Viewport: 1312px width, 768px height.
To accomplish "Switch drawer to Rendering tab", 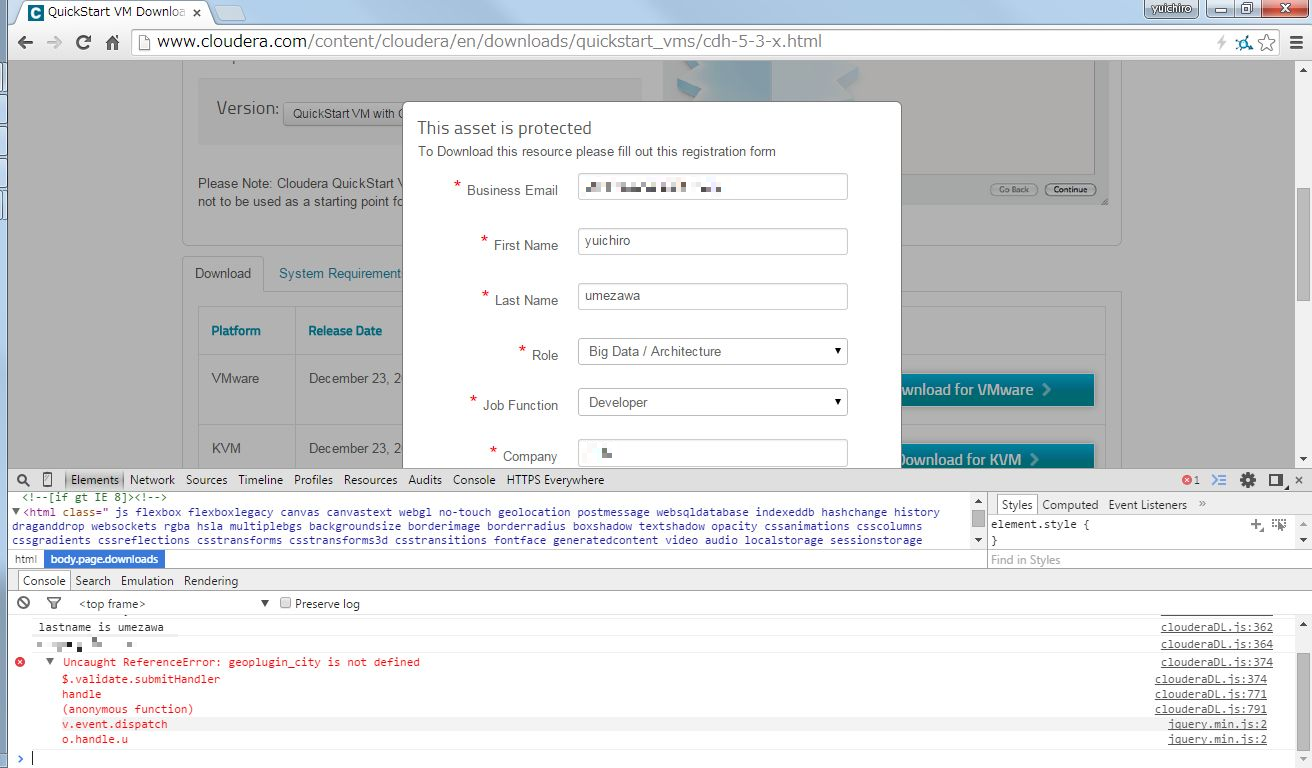I will point(211,581).
